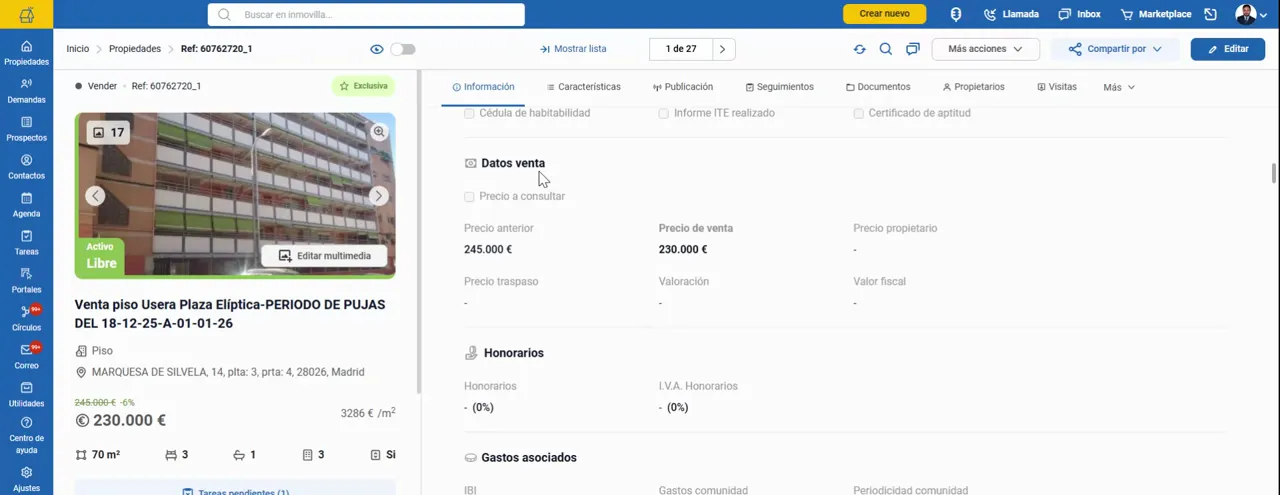This screenshot has height=495, width=1280.
Task: Click the Crear nuevo button
Action: tap(884, 14)
